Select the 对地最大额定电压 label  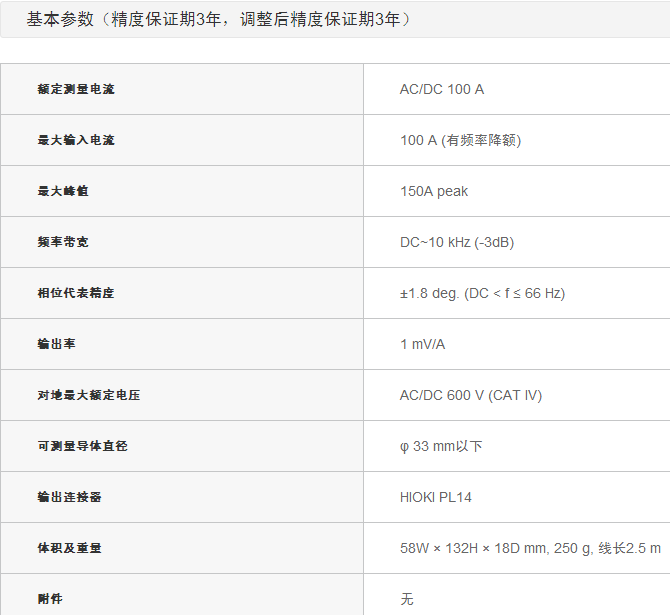coord(89,395)
